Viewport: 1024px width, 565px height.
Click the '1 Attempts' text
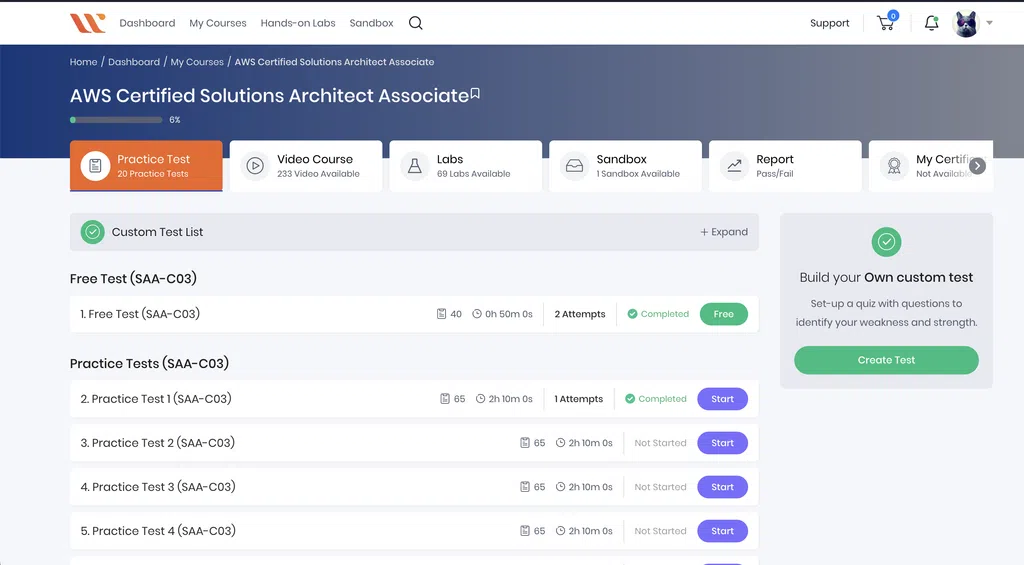coord(579,399)
